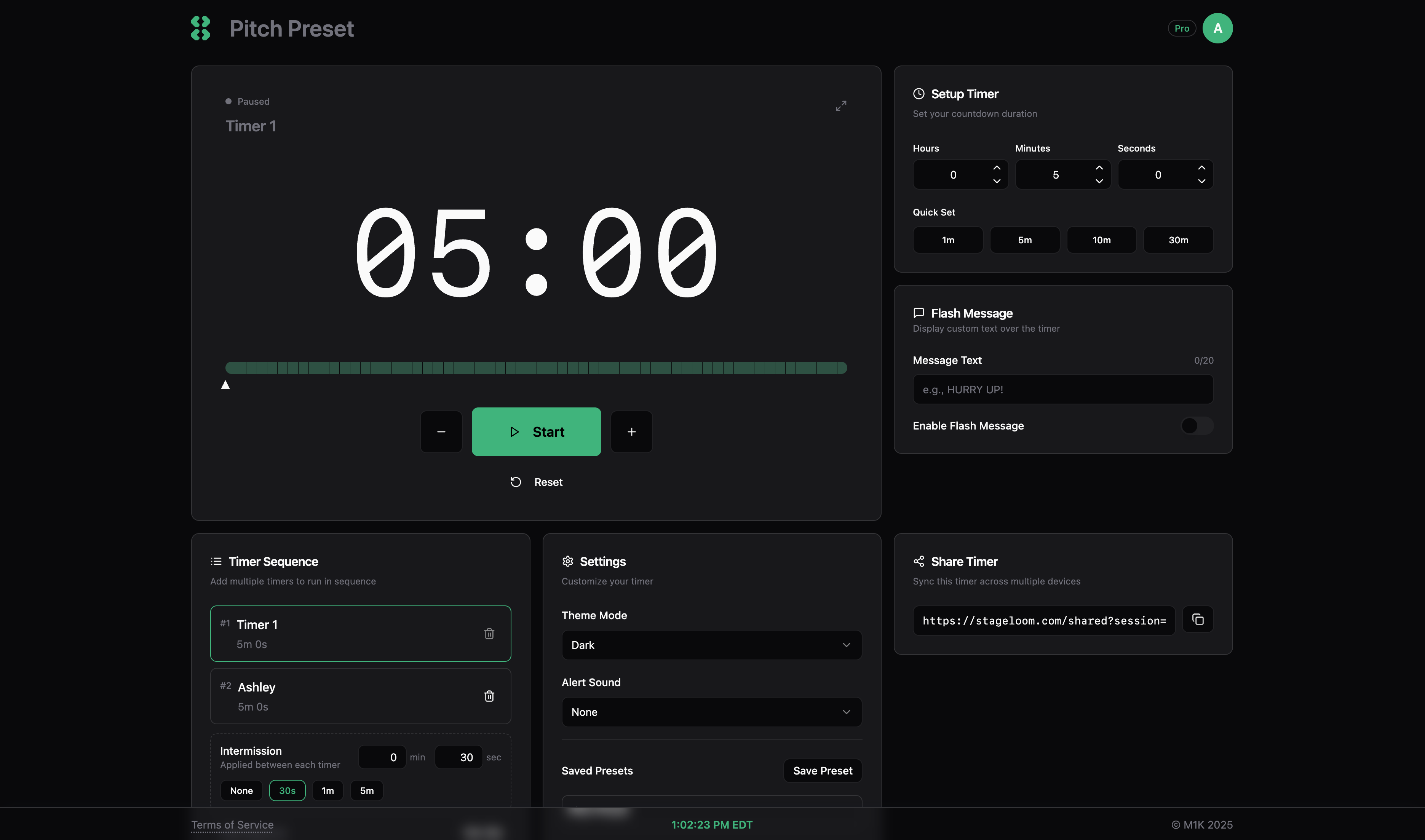The height and width of the screenshot is (840, 1425).
Task: Select the 1m intermission option
Action: 327,791
